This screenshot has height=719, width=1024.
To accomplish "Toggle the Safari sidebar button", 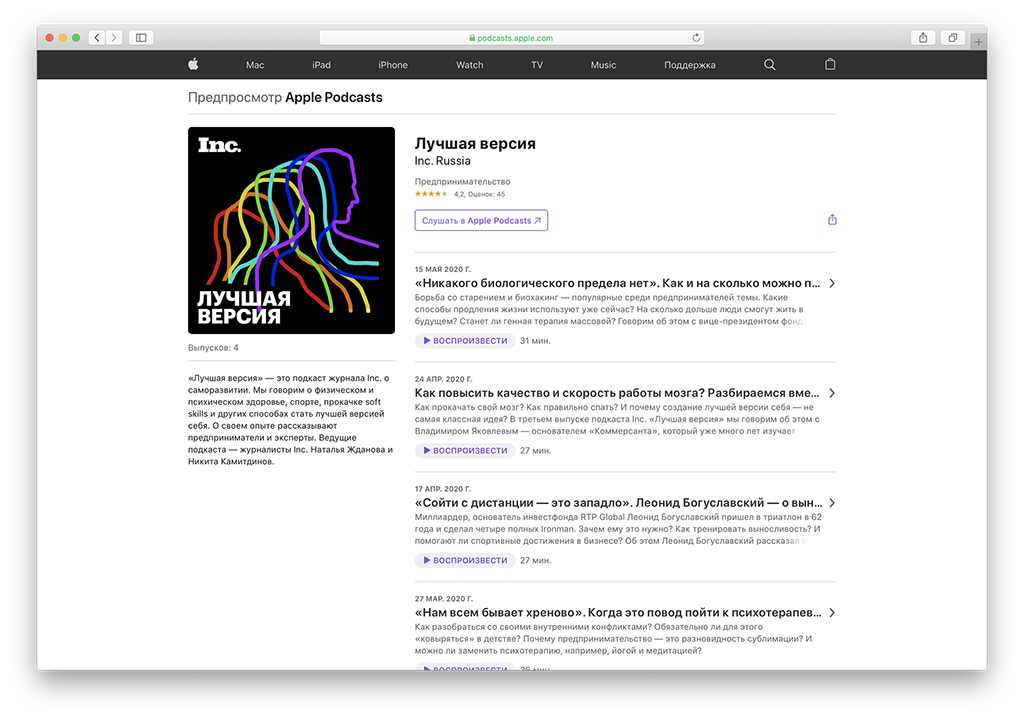I will tap(141, 38).
